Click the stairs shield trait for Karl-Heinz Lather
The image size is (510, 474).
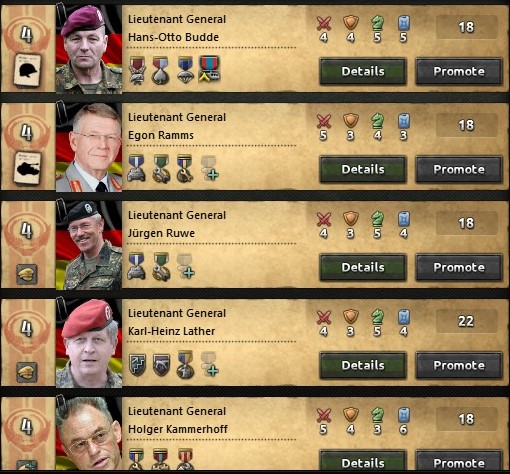click(x=138, y=365)
